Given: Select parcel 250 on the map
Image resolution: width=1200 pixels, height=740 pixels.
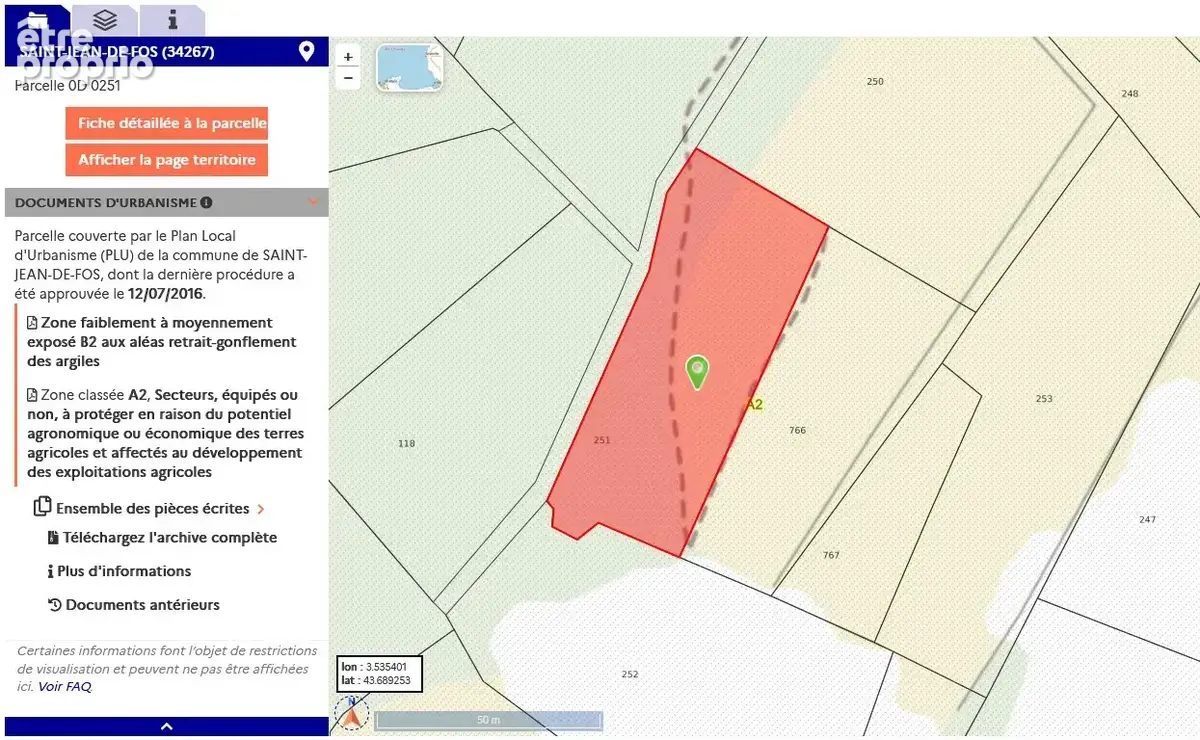Looking at the screenshot, I should 875,82.
